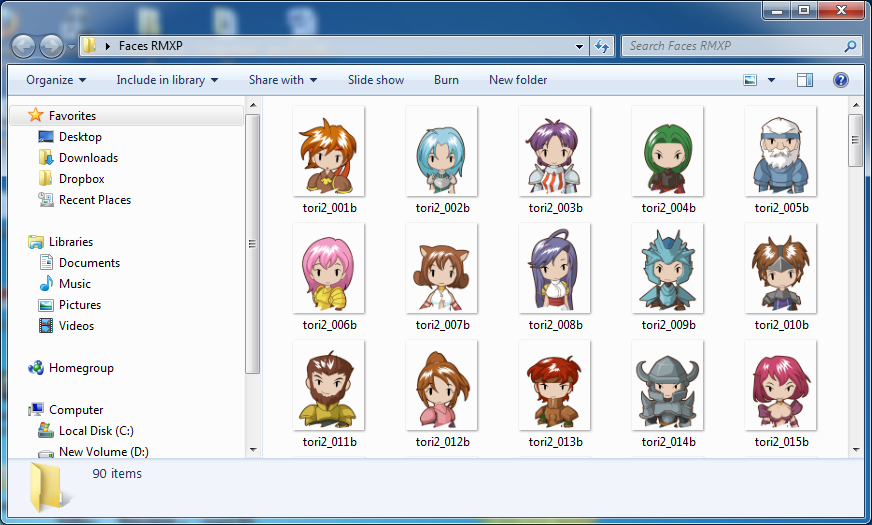Click navigation pane scrollbar thumb
Screen dimensions: 872x525
pos(252,244)
